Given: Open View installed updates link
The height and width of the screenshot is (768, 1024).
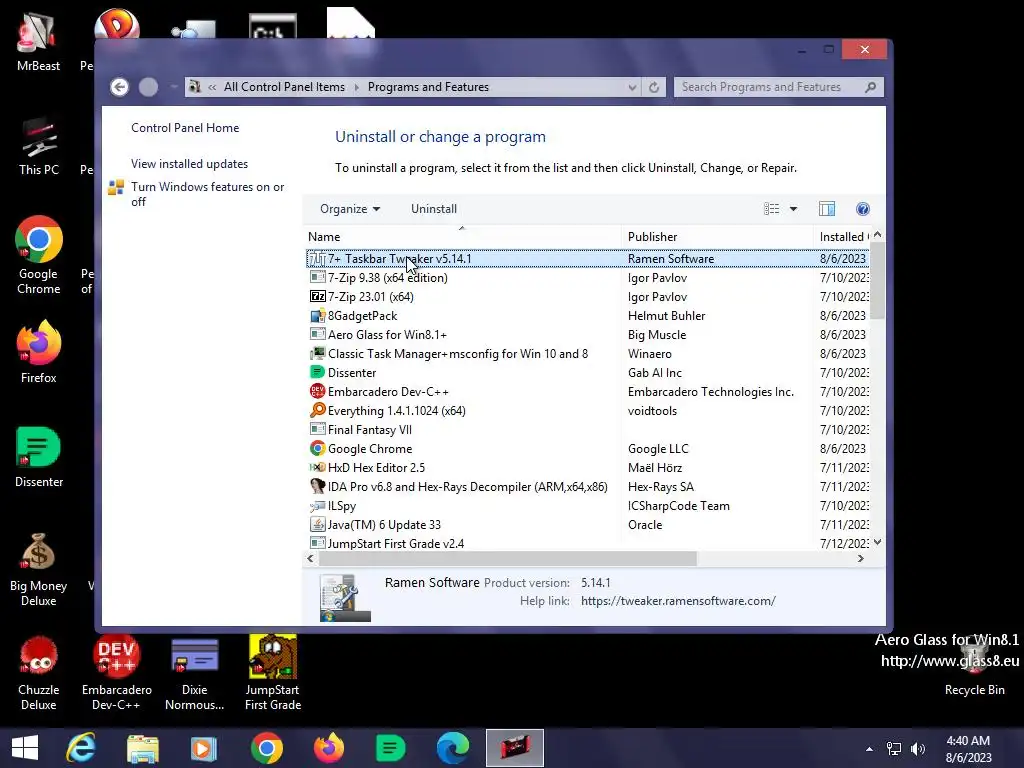Looking at the screenshot, I should pyautogui.click(x=189, y=164).
